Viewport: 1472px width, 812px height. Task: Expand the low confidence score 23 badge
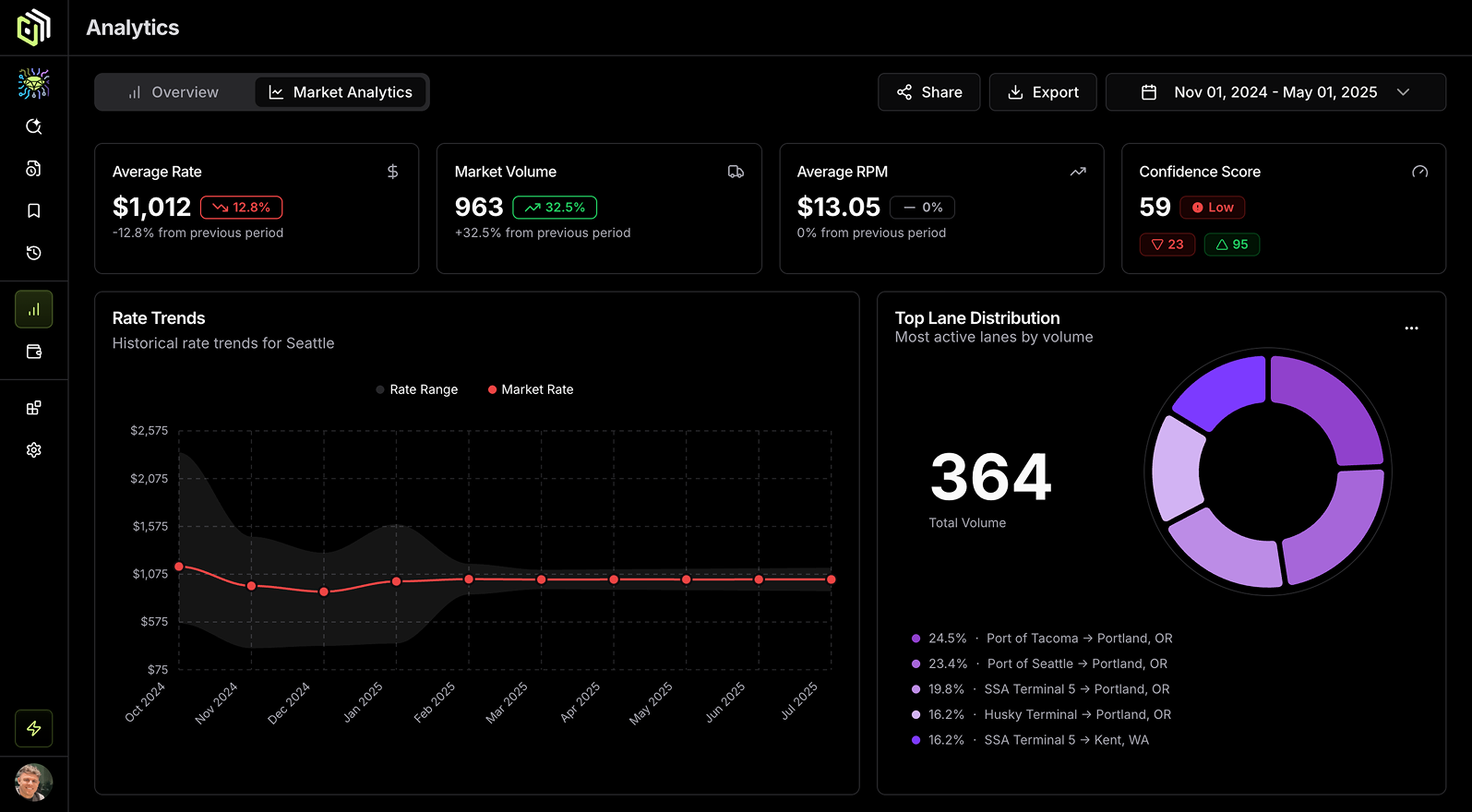1167,245
